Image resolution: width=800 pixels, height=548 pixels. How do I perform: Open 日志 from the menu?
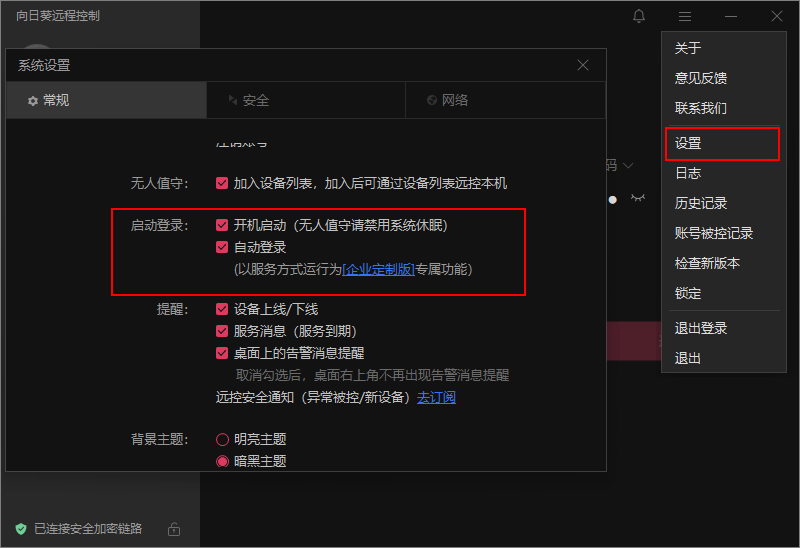tap(723, 173)
